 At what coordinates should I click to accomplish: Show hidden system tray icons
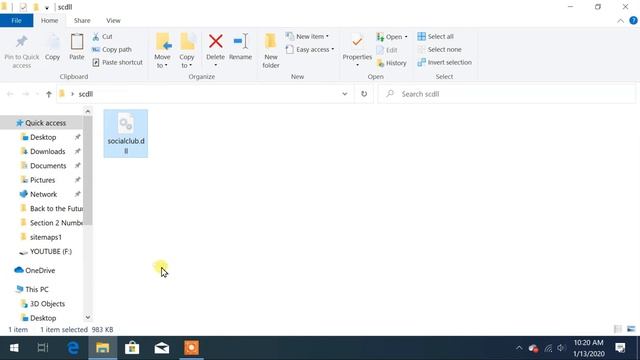tap(519, 348)
